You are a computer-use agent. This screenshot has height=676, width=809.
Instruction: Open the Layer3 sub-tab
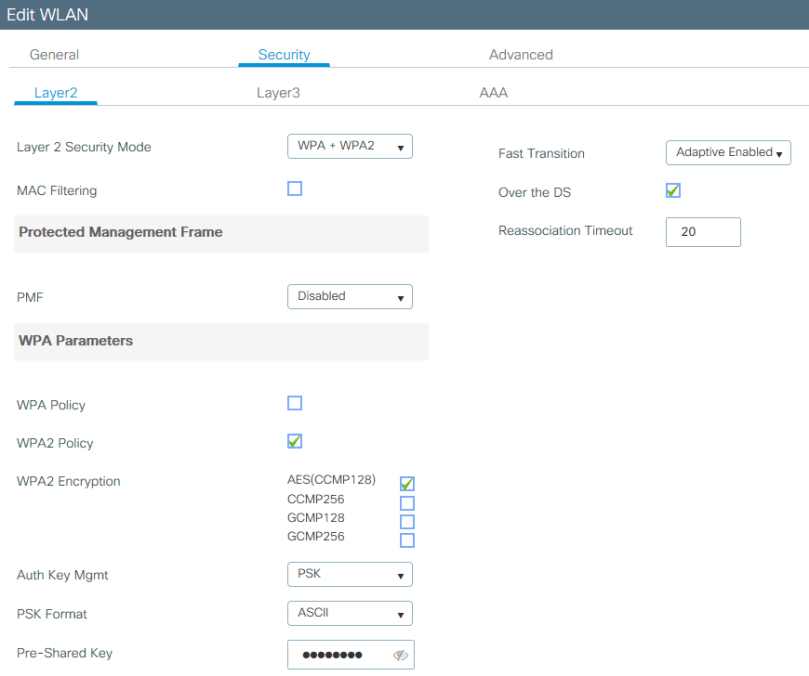click(x=278, y=93)
